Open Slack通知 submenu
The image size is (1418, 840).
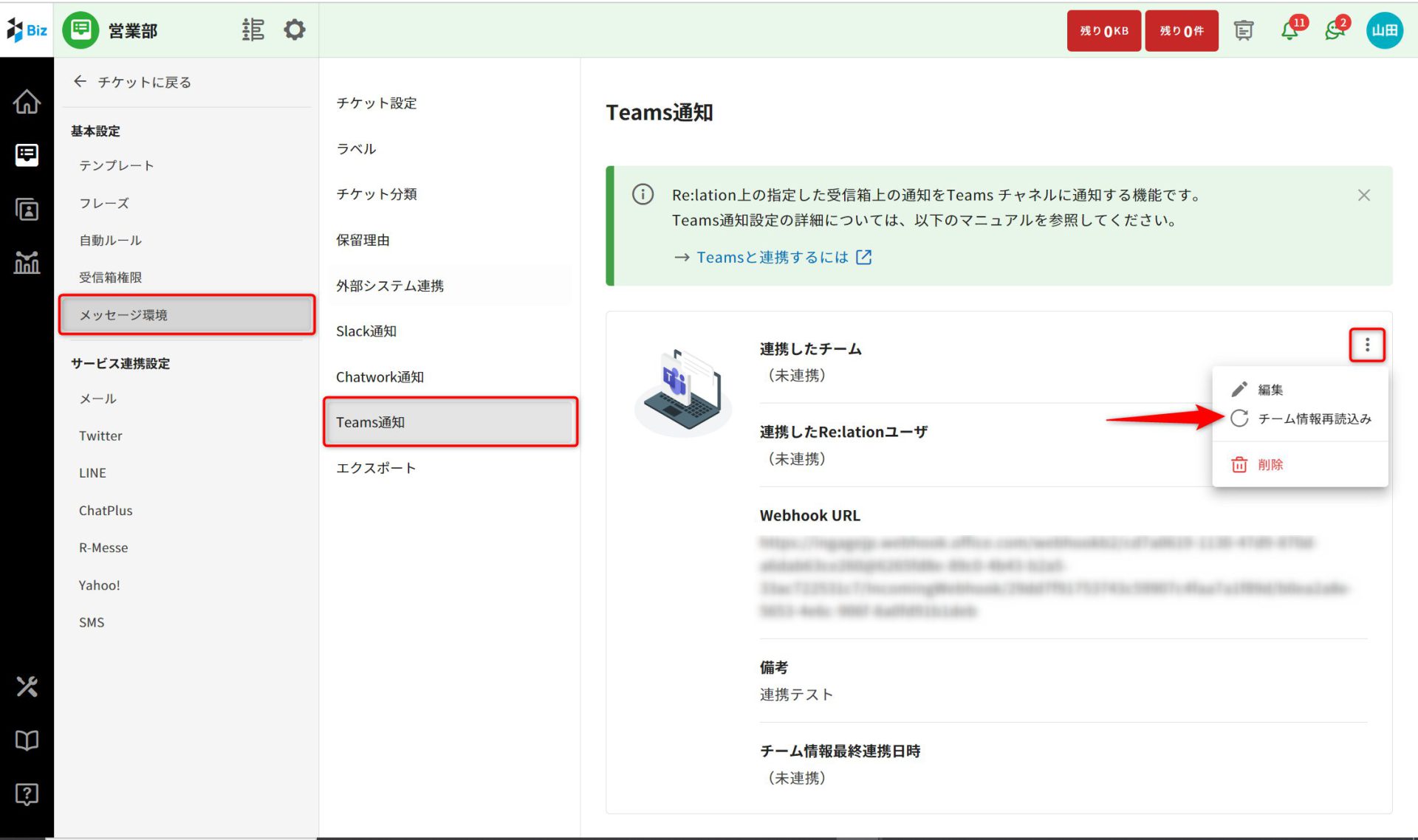366,331
